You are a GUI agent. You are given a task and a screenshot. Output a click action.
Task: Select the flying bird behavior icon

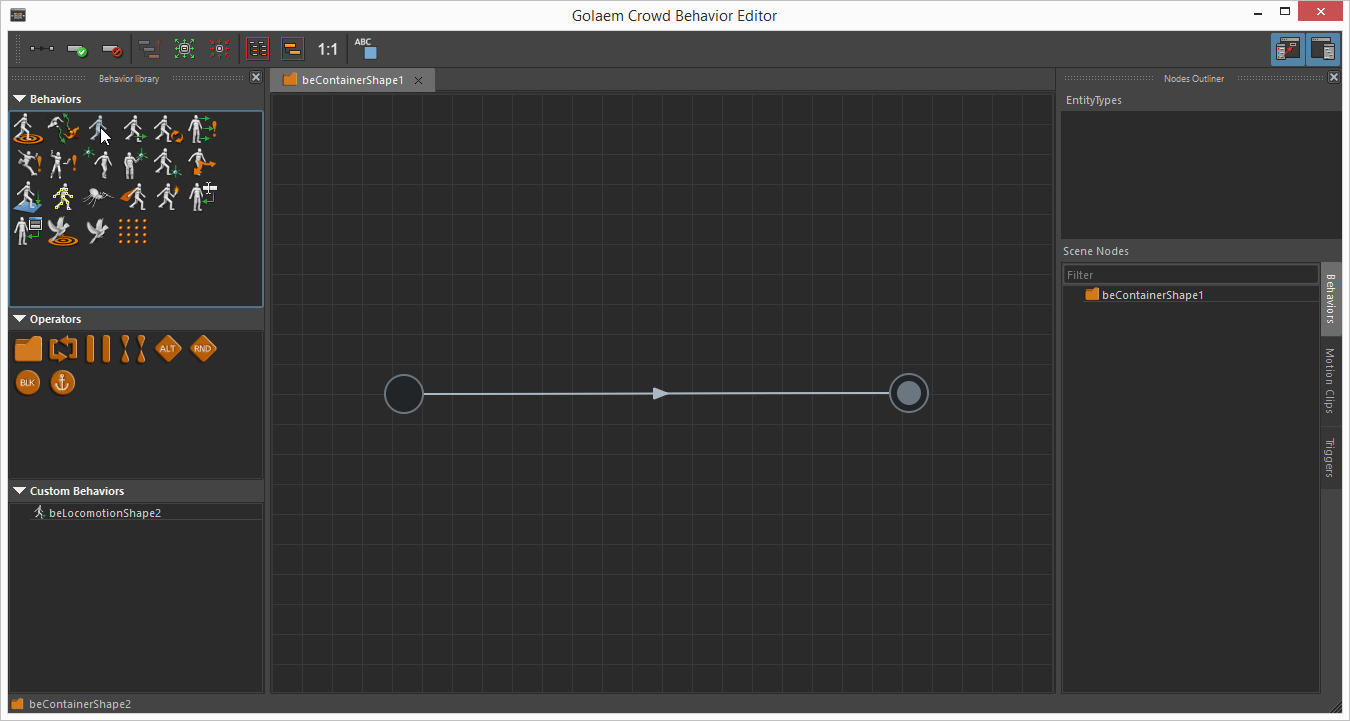point(97,231)
